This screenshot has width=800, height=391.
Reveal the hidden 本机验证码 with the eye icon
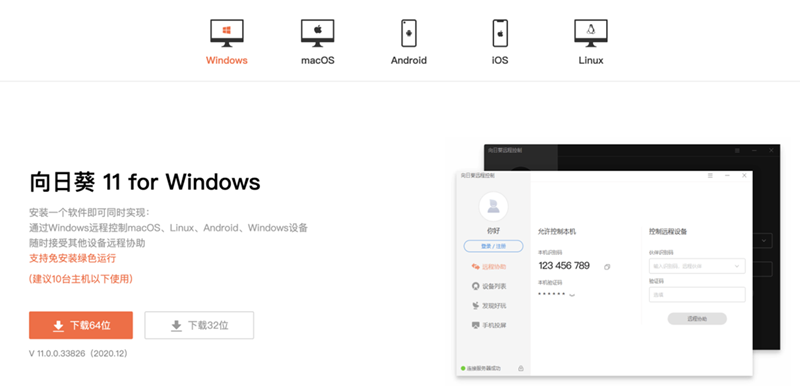pyautogui.click(x=572, y=295)
